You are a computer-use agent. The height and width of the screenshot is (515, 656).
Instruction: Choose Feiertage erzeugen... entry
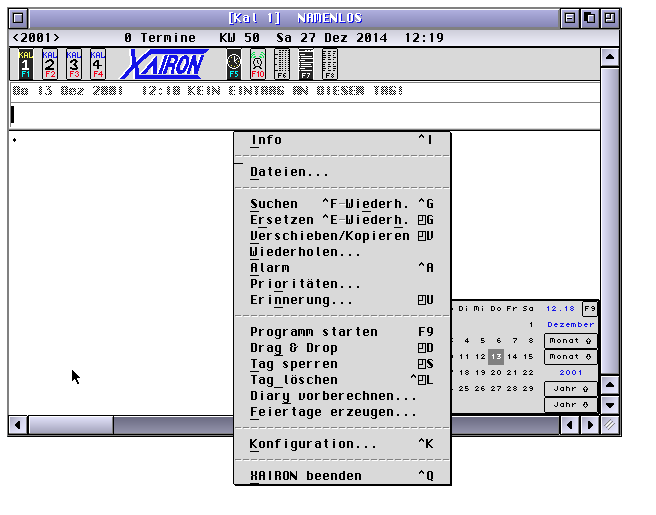(342, 412)
